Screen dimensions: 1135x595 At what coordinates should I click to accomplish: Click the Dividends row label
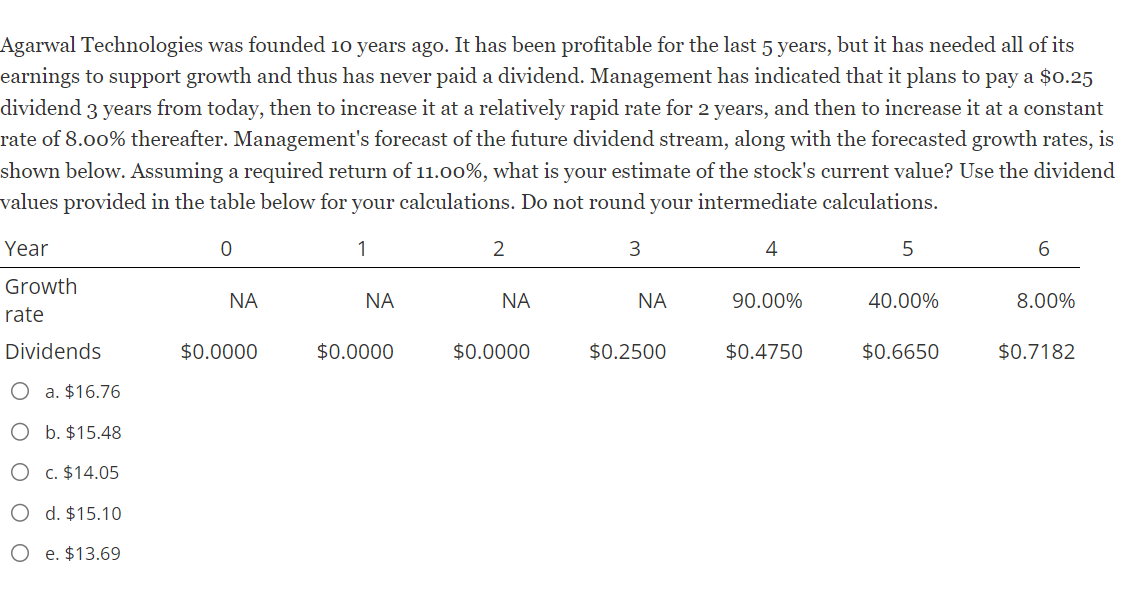tap(53, 351)
